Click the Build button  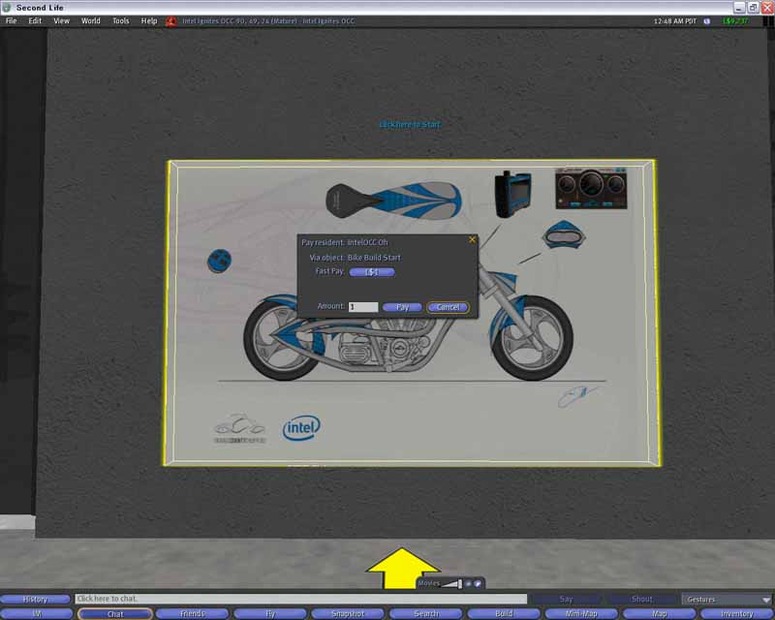(x=504, y=614)
